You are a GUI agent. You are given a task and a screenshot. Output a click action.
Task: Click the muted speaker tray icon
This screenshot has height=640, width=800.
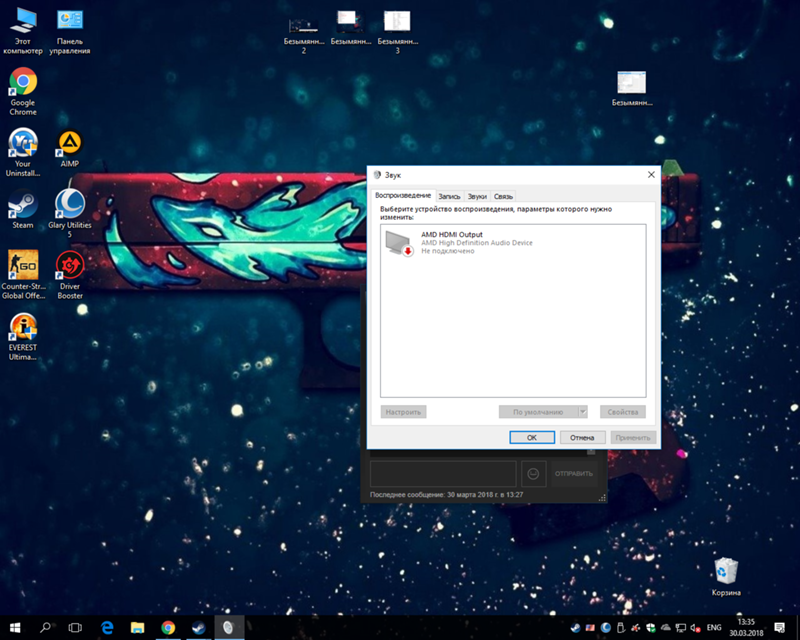(x=695, y=628)
